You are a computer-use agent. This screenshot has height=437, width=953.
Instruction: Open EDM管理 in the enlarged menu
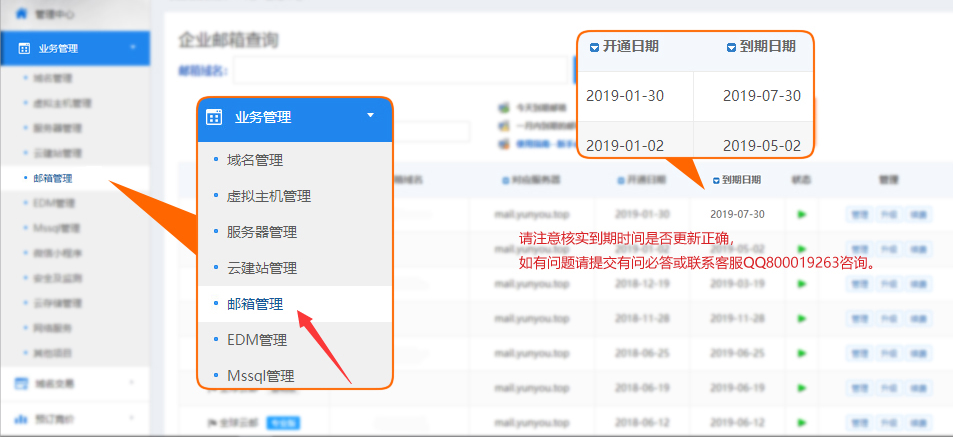[256, 340]
